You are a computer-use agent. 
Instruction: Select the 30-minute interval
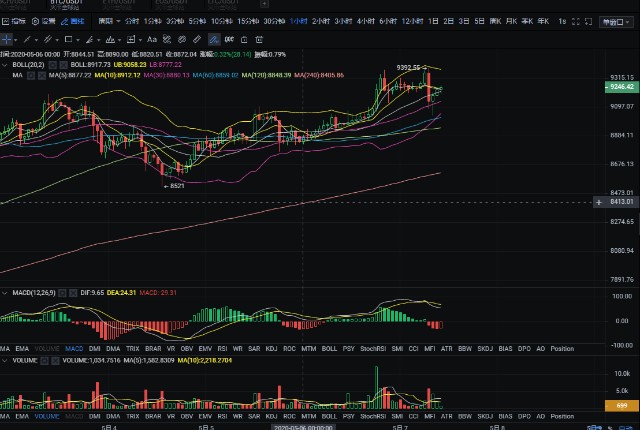tap(274, 21)
